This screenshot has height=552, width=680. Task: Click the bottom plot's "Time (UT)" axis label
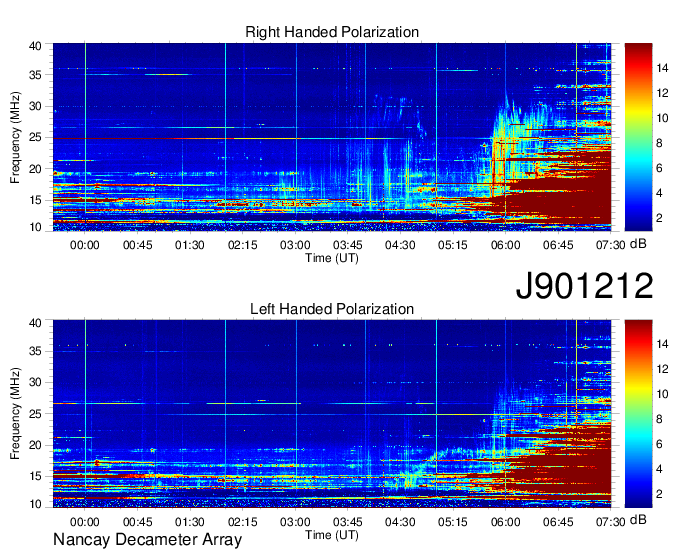tap(332, 535)
